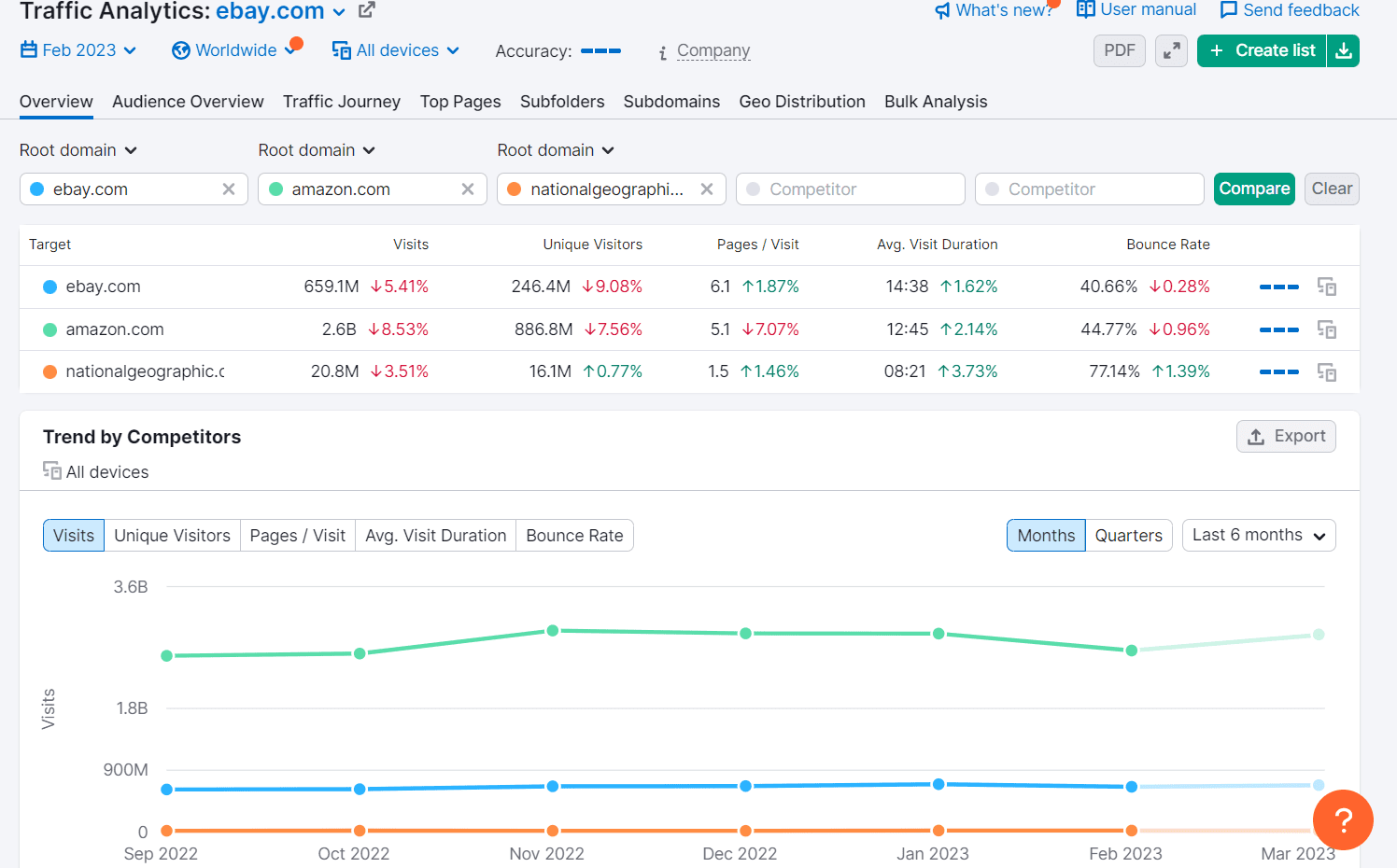
Task: Click the Export button in Trend
Action: [1286, 436]
